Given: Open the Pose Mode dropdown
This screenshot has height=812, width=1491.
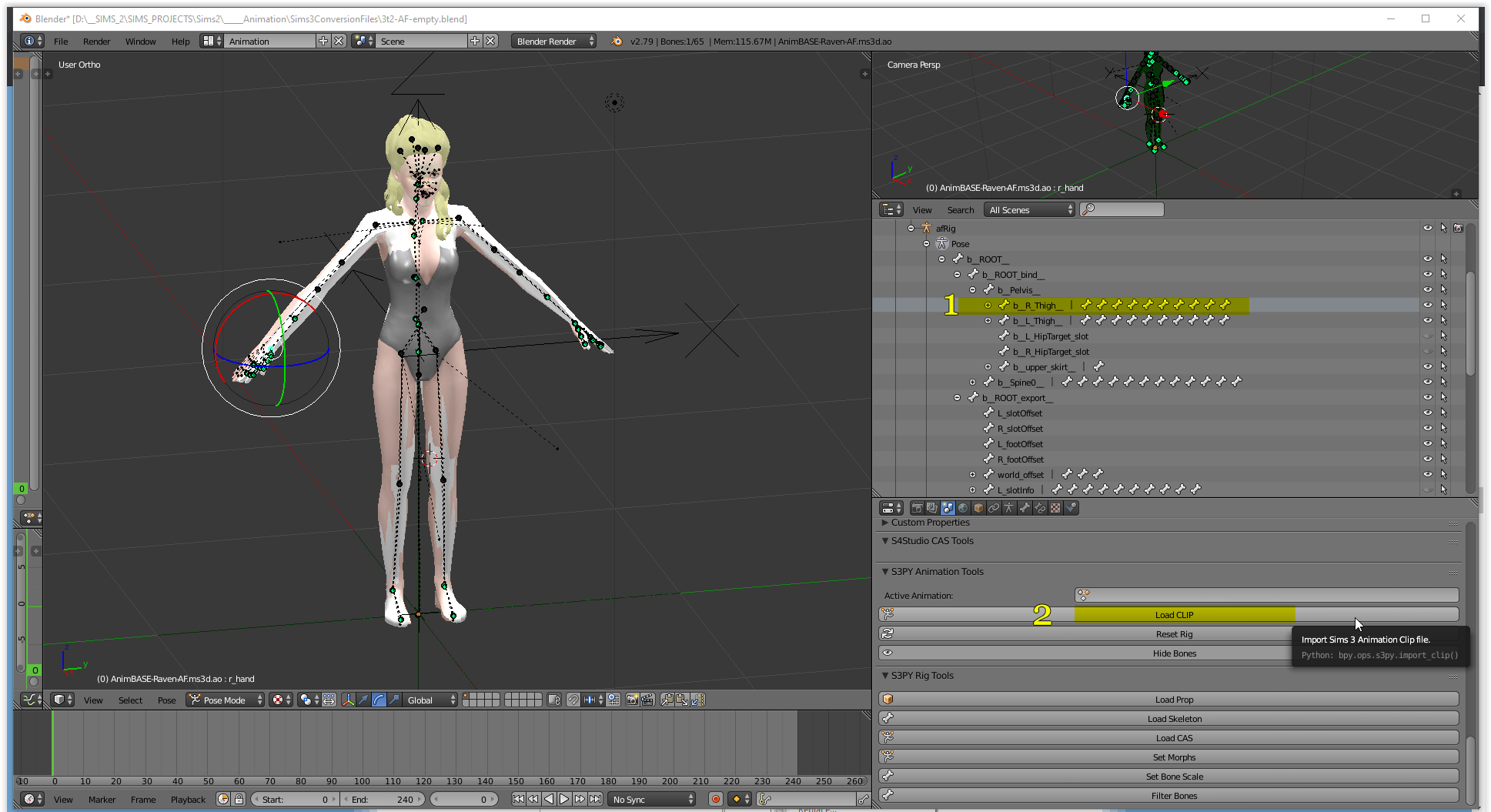Looking at the screenshot, I should pos(225,700).
